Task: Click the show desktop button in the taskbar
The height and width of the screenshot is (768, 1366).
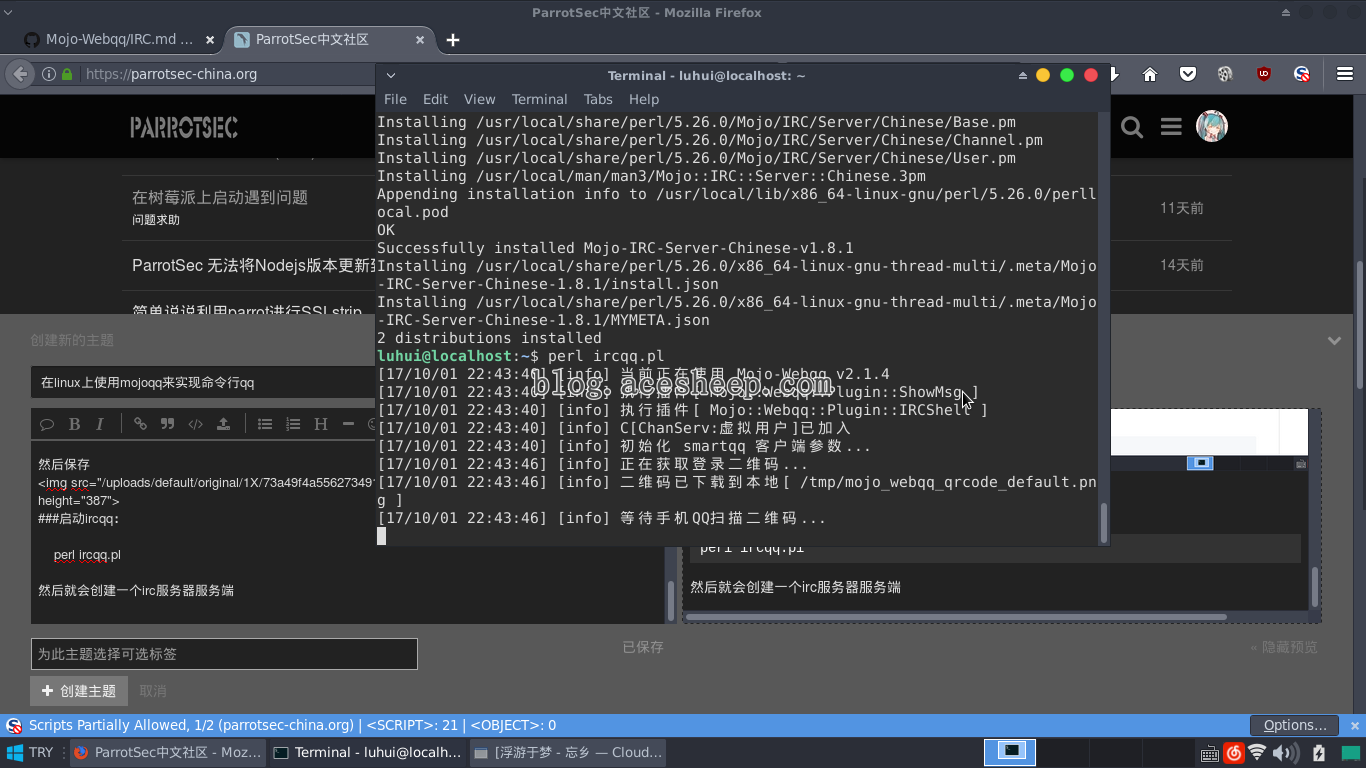Action: [x=1350, y=753]
